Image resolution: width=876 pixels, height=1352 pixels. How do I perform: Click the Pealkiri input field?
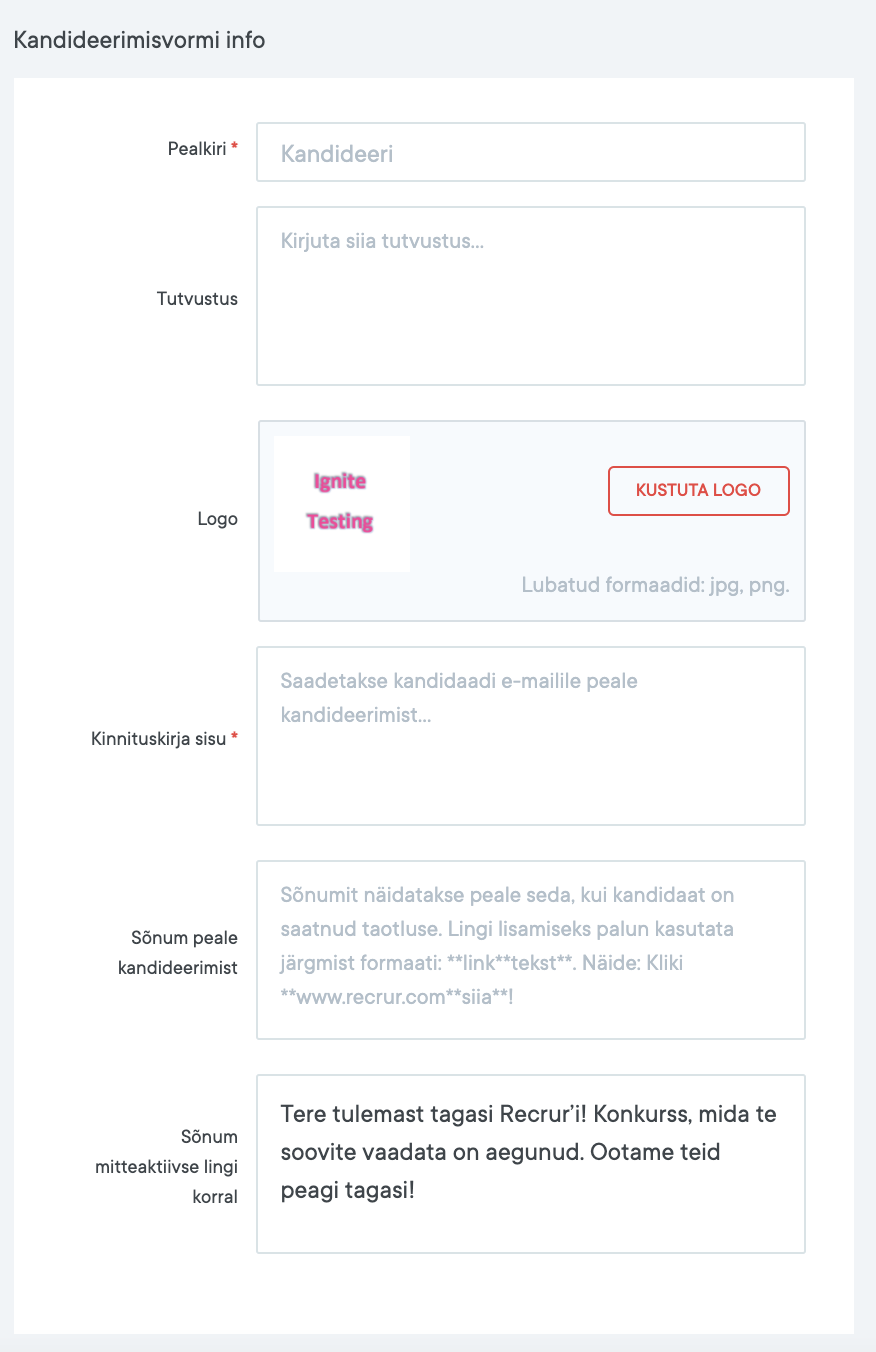[530, 153]
